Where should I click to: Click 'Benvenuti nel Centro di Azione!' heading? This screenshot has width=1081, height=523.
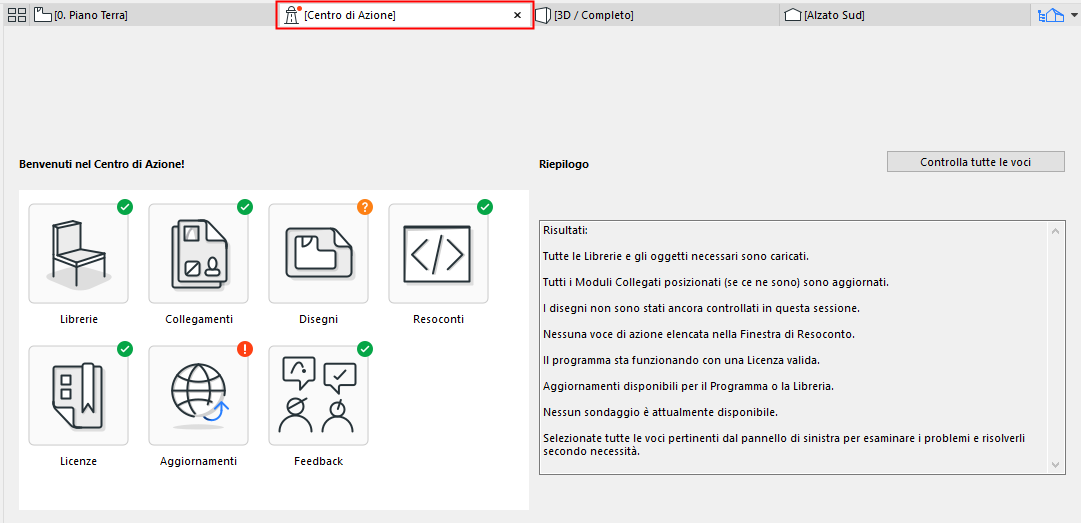(102, 165)
